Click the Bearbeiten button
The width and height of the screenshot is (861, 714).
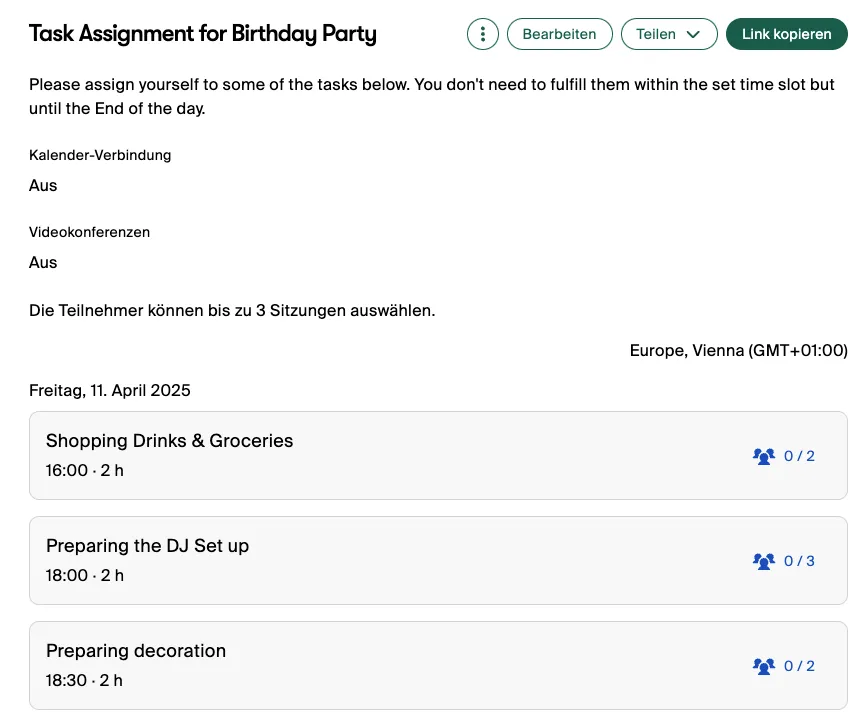[x=559, y=34]
